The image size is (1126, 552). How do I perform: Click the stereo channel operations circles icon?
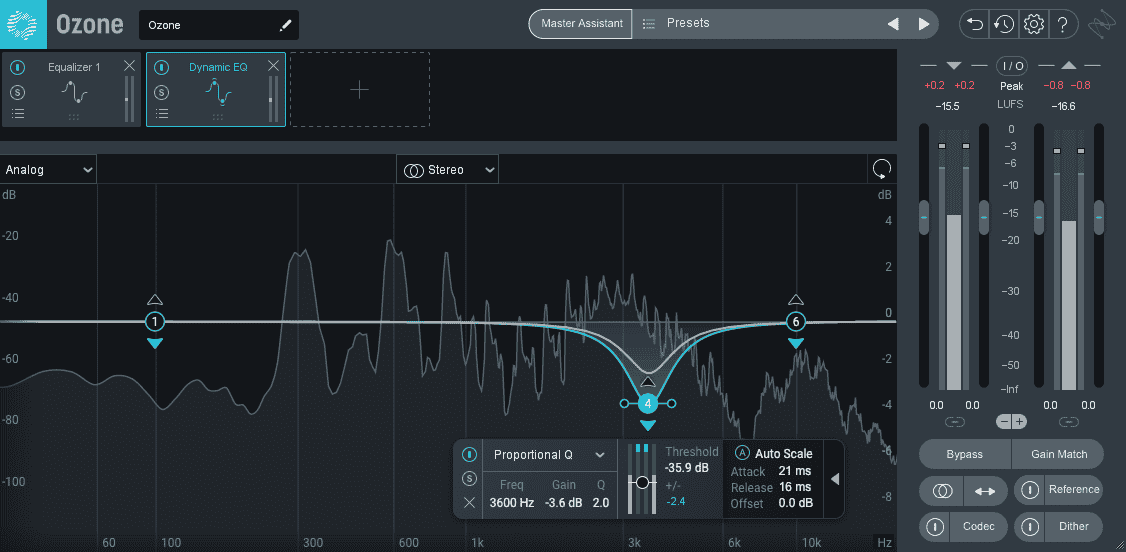[x=942, y=491]
